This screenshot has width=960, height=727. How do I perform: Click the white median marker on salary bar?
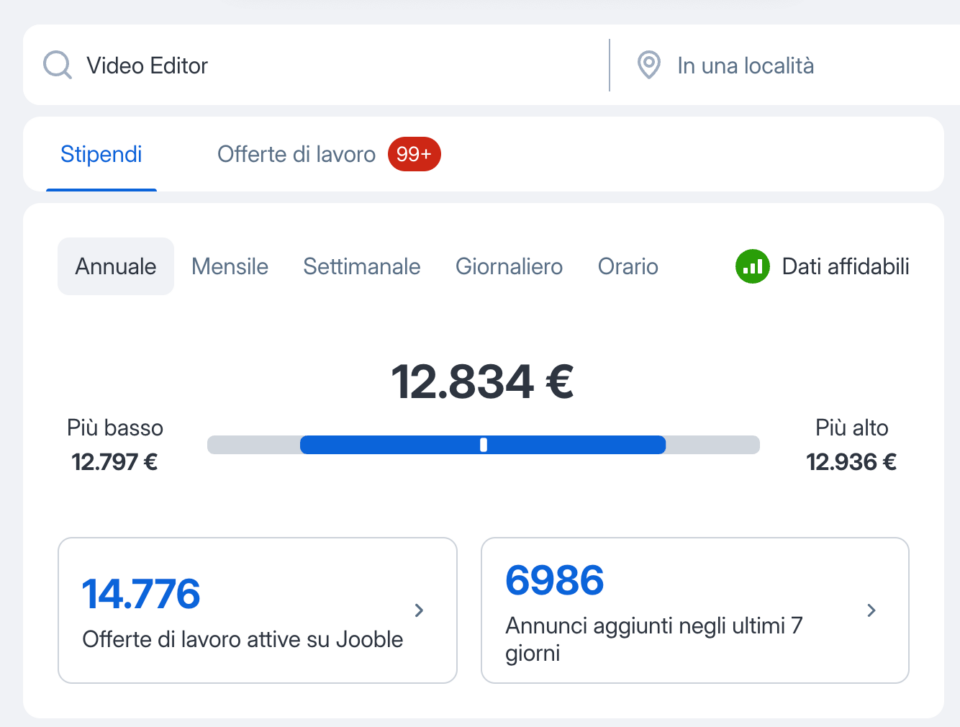pos(483,445)
